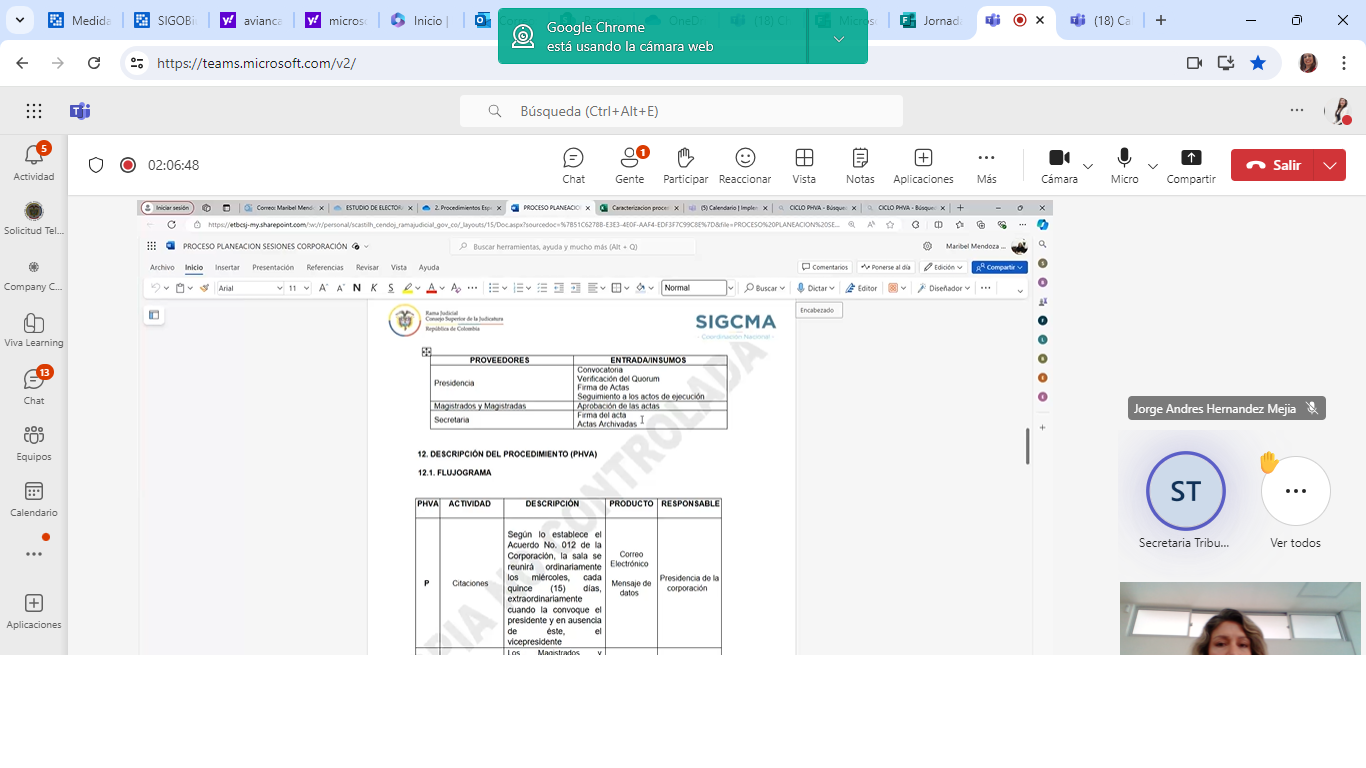The width and height of the screenshot is (1366, 768).
Task: Leave the meeting with the Salir button
Action: 1272,165
